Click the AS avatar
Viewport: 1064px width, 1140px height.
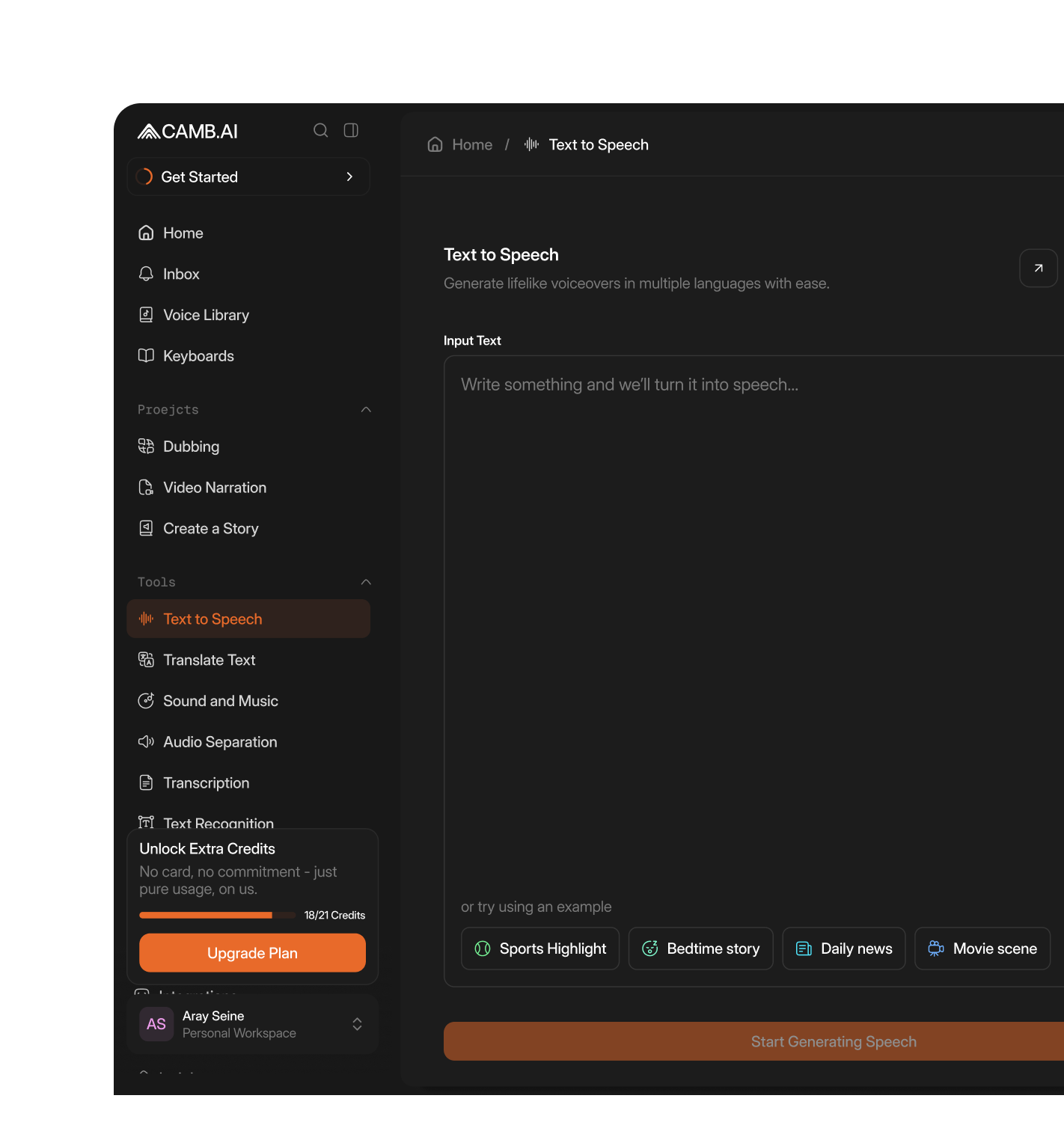pyautogui.click(x=156, y=1024)
